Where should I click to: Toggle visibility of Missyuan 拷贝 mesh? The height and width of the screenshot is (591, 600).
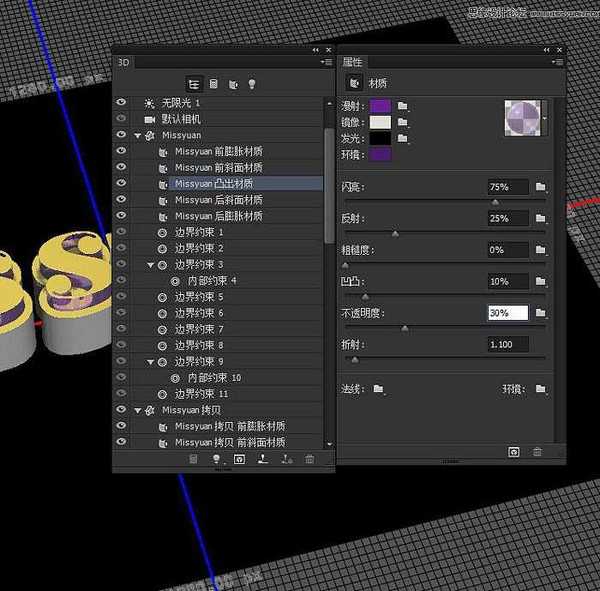(x=121, y=410)
